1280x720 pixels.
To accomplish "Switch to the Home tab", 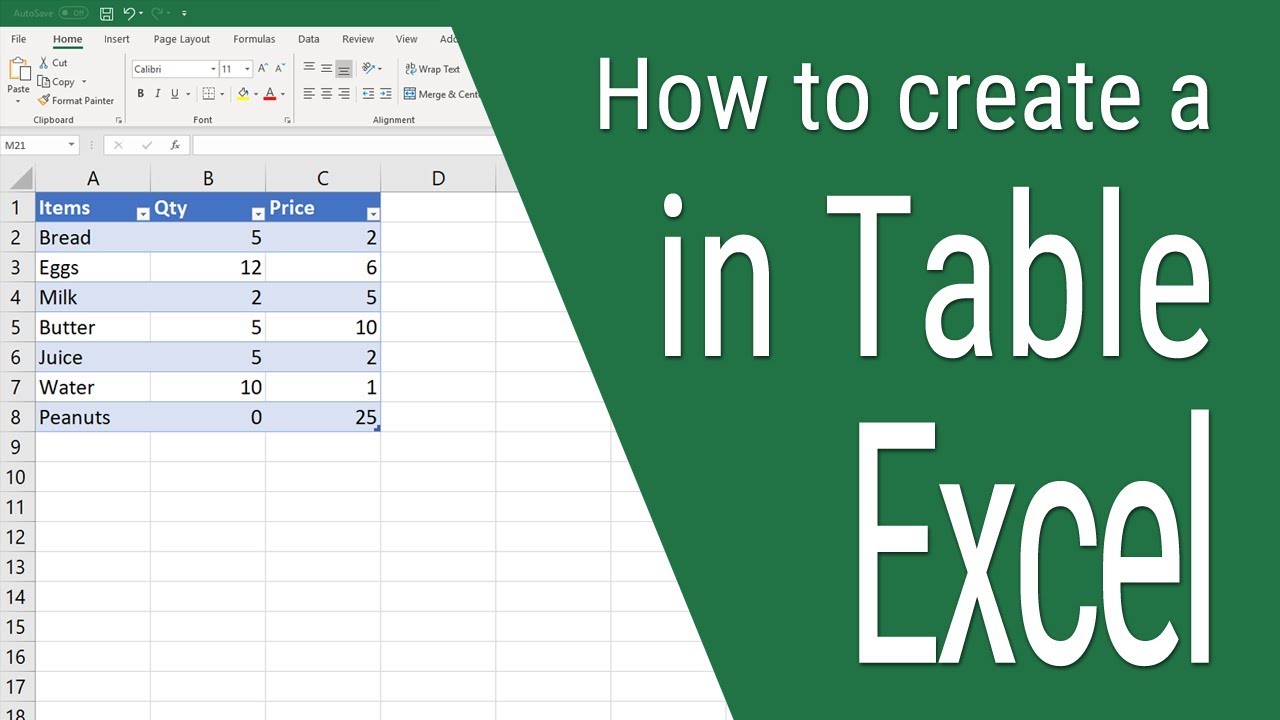I will pyautogui.click(x=68, y=39).
